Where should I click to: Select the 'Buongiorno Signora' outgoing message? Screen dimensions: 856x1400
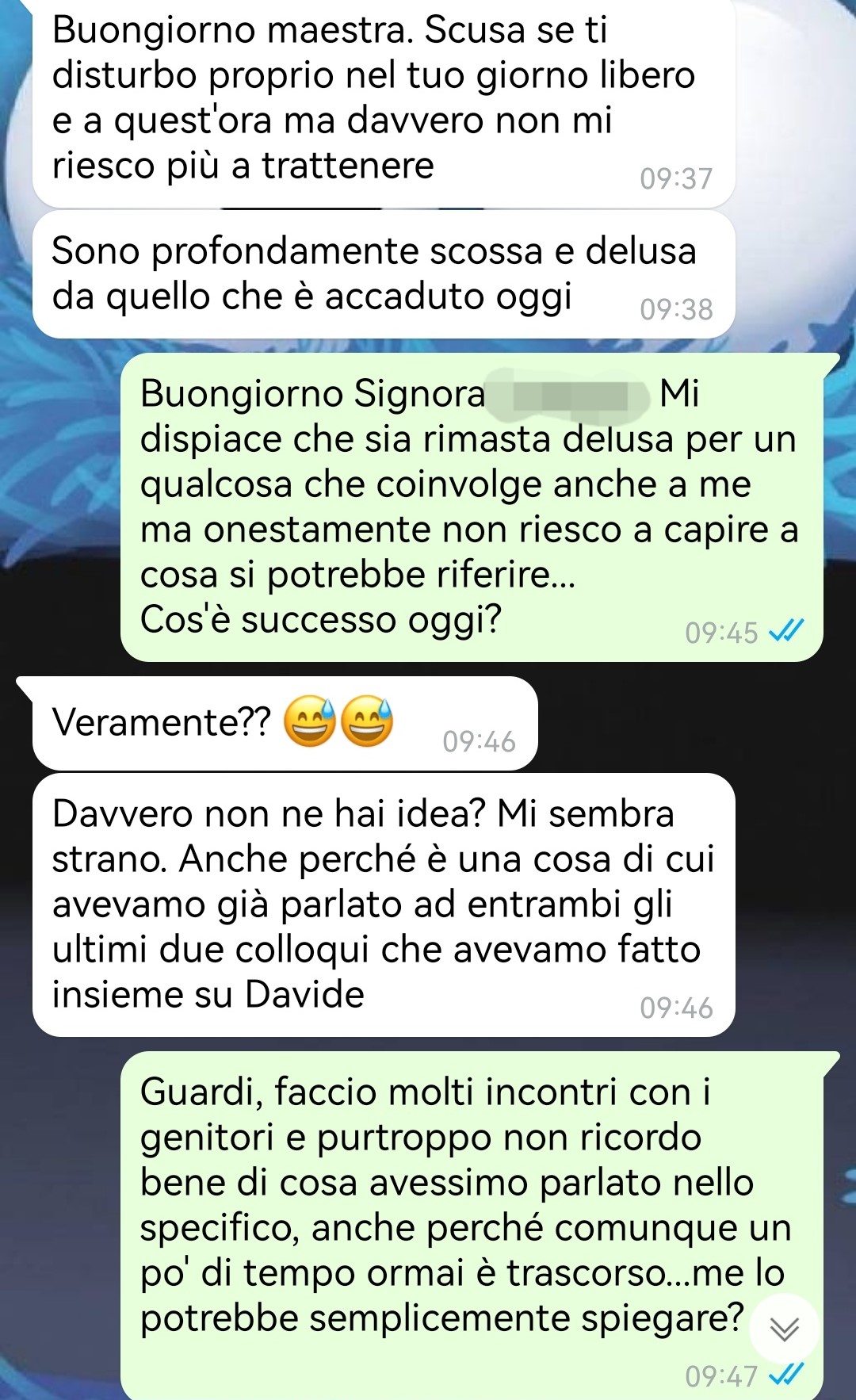click(472, 507)
